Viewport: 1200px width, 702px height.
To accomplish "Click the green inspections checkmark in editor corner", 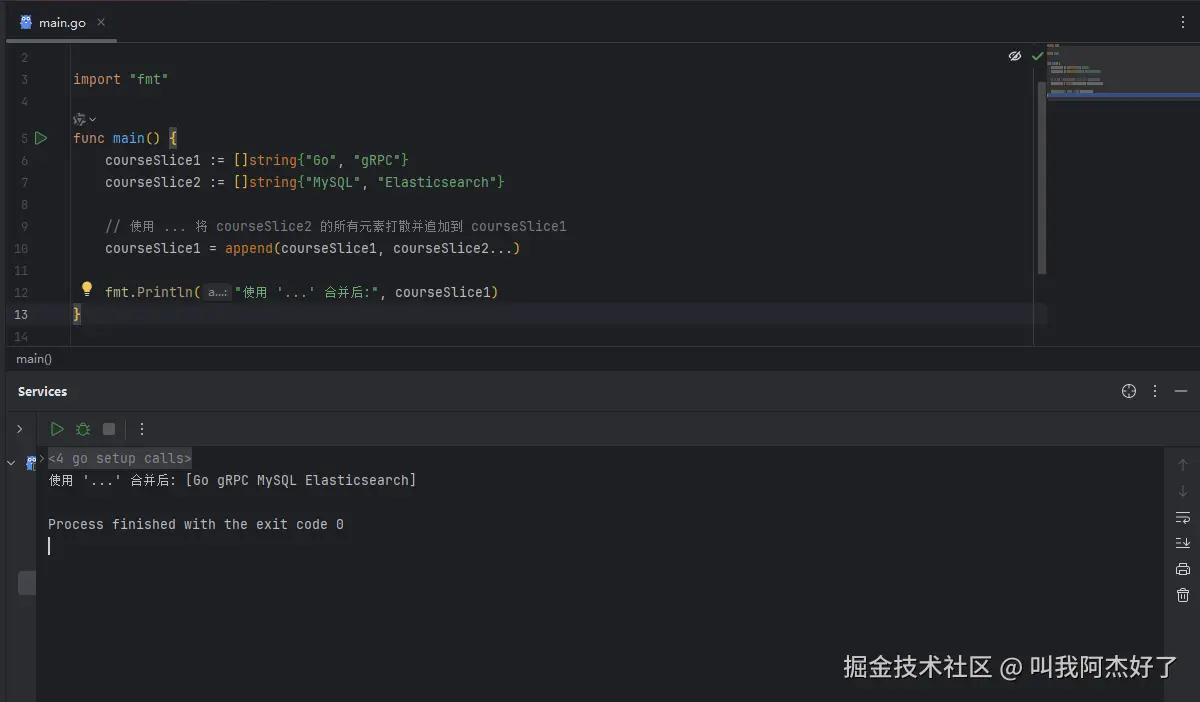I will (x=1037, y=56).
